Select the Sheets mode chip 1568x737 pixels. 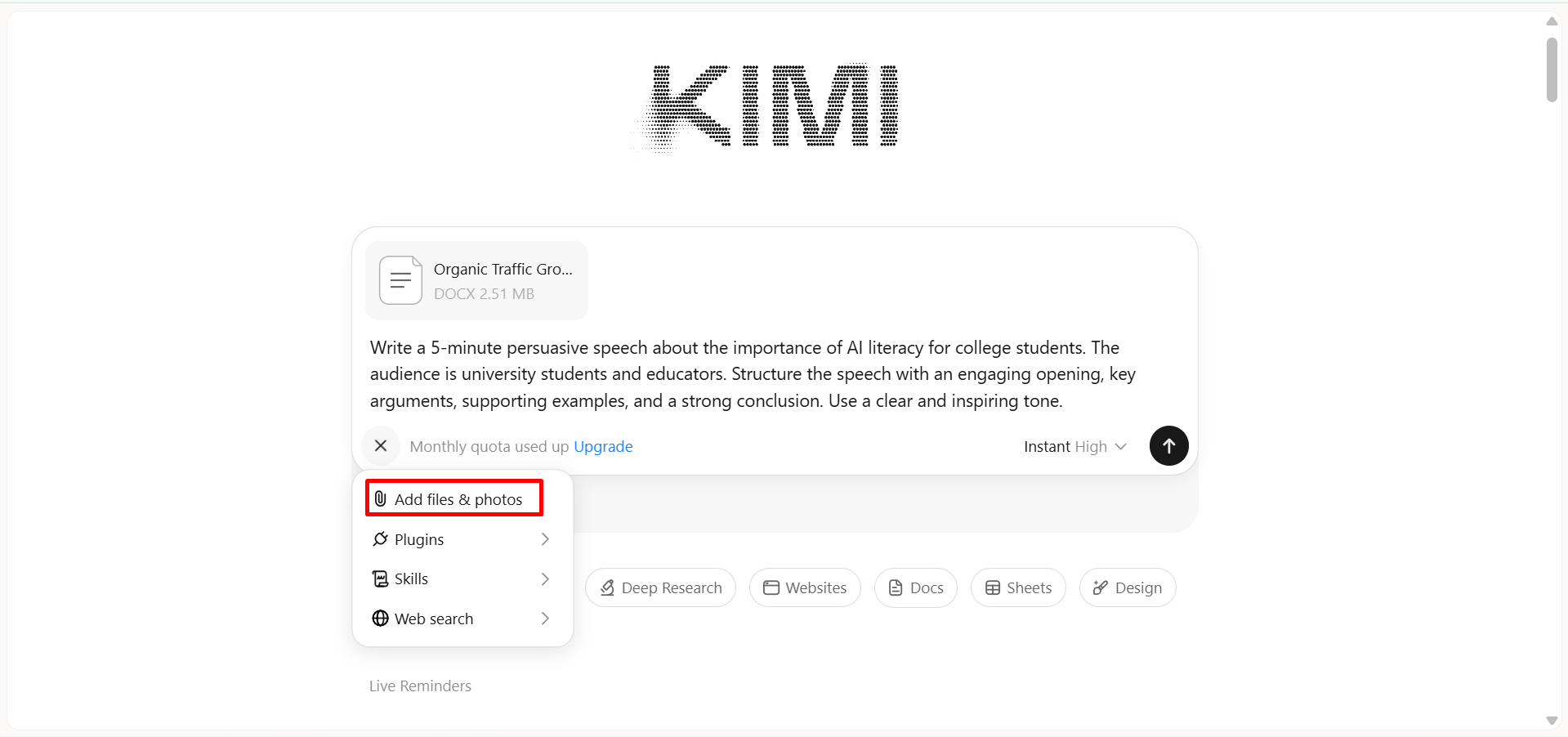click(1018, 587)
